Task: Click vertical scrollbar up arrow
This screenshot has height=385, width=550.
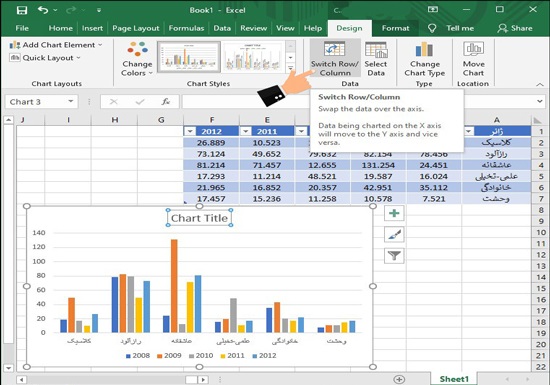Action: click(8, 120)
